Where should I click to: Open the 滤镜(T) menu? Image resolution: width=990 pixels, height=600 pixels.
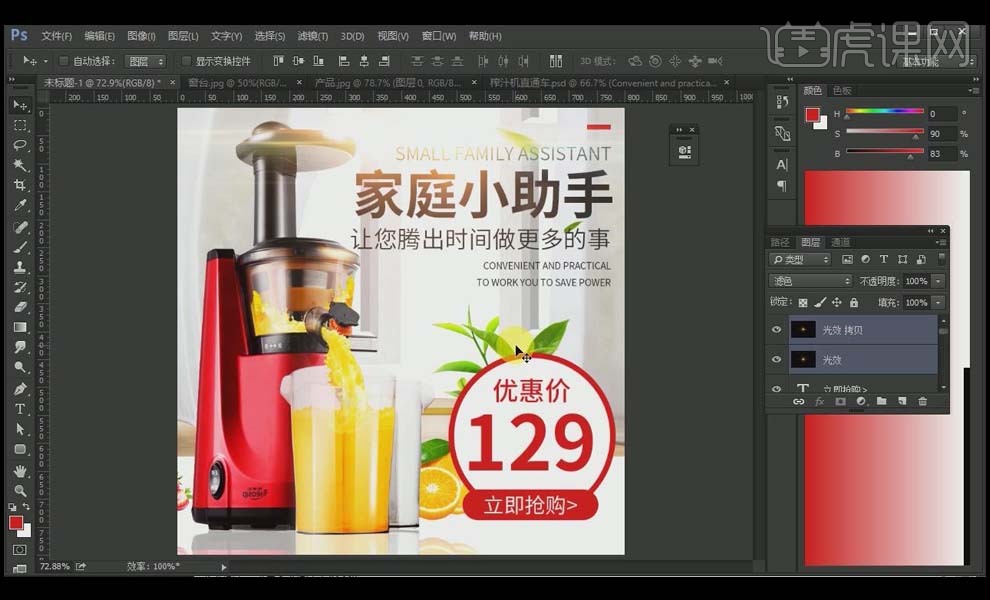click(x=313, y=36)
